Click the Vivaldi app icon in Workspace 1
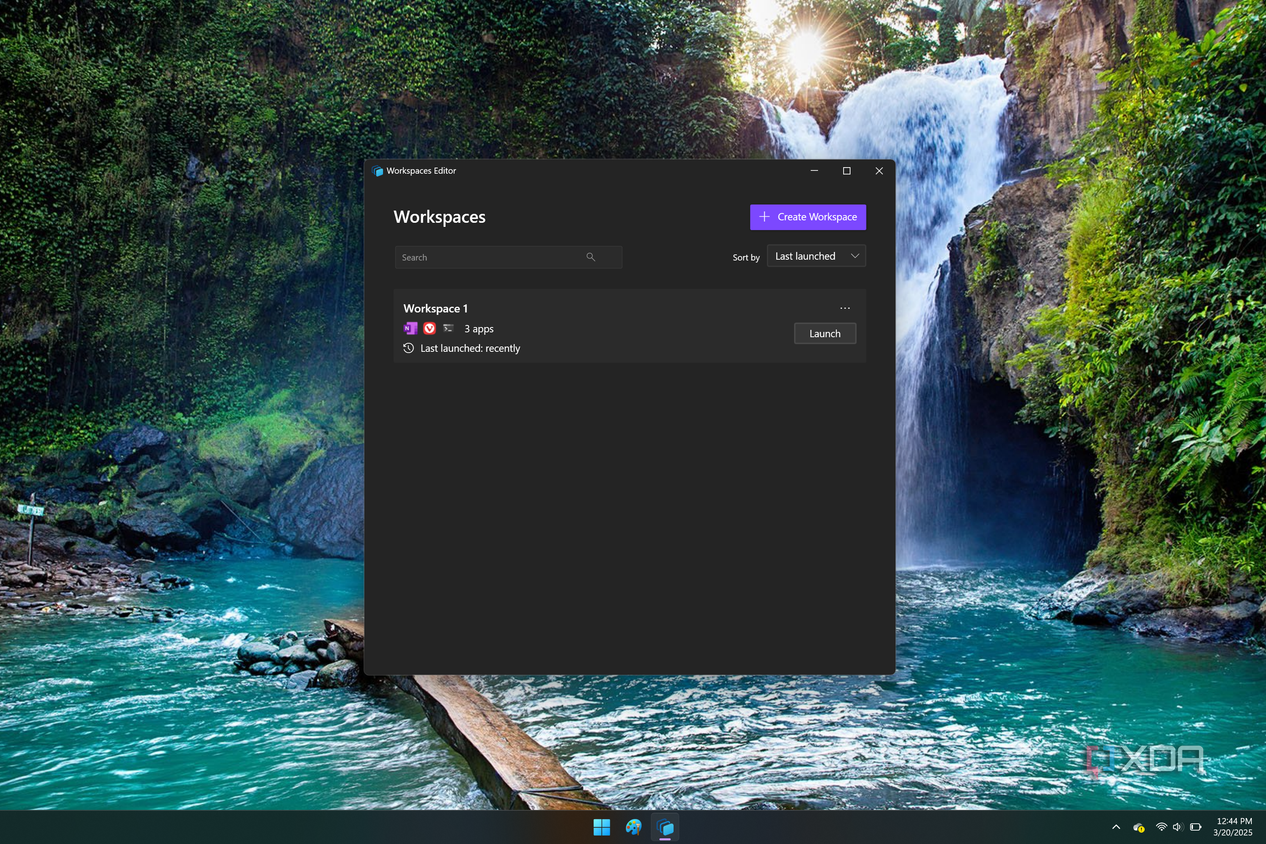 pyautogui.click(x=429, y=328)
